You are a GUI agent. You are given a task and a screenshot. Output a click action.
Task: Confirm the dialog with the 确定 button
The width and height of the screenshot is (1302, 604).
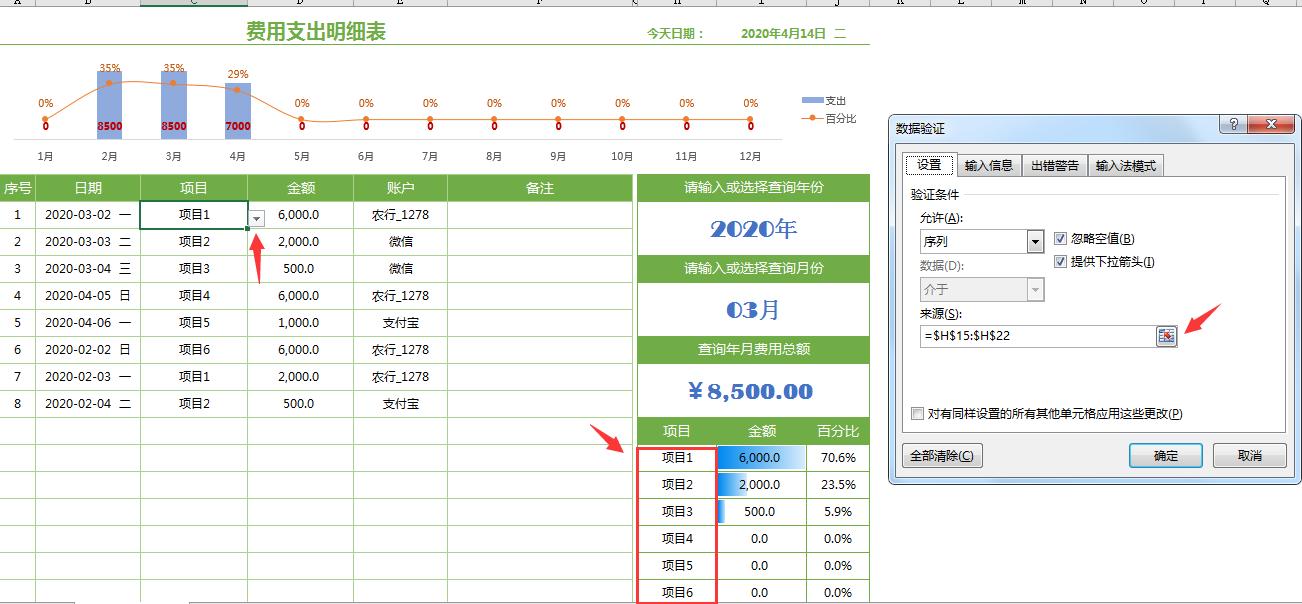tap(1165, 455)
